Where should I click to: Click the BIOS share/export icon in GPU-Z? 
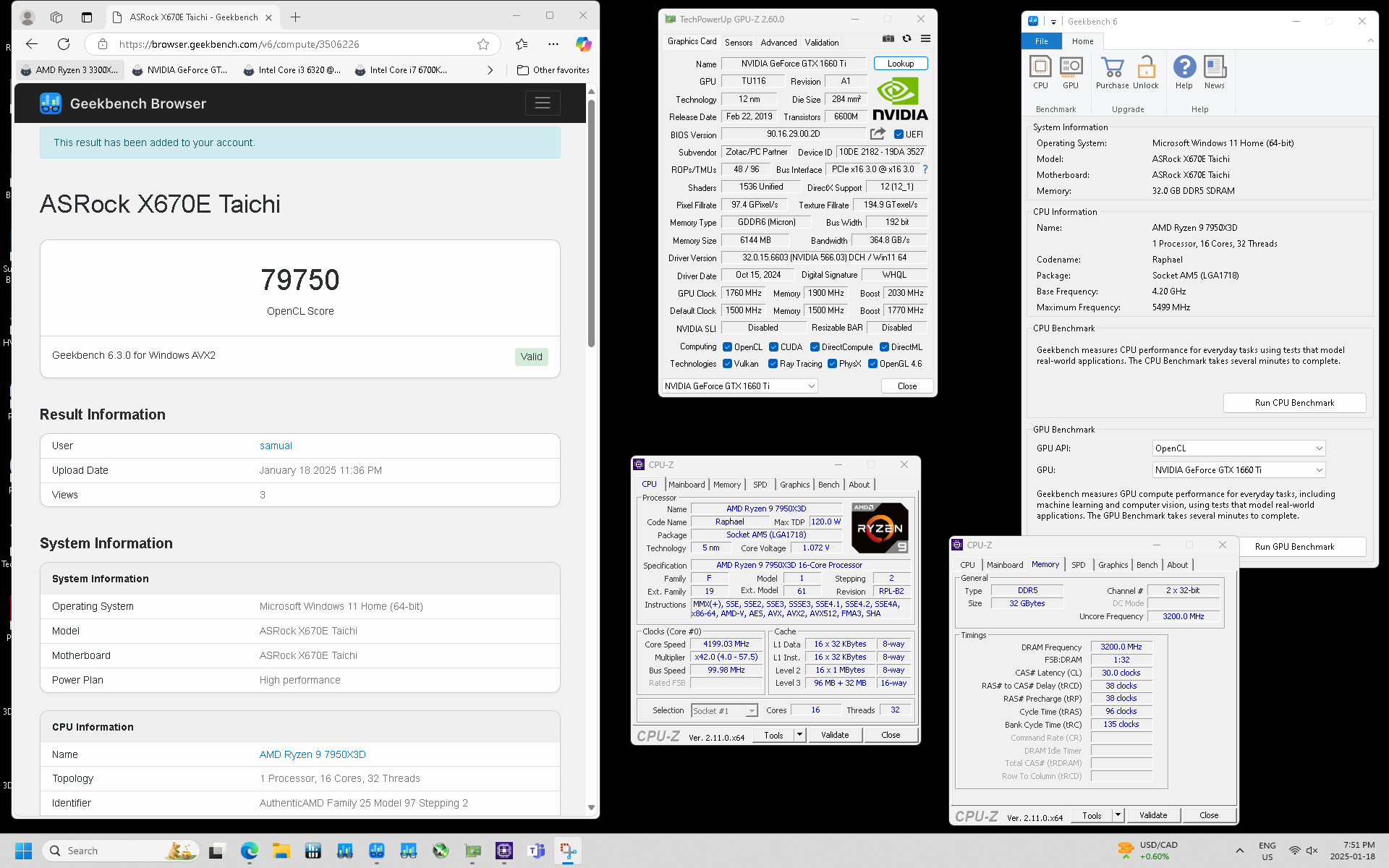[x=878, y=134]
